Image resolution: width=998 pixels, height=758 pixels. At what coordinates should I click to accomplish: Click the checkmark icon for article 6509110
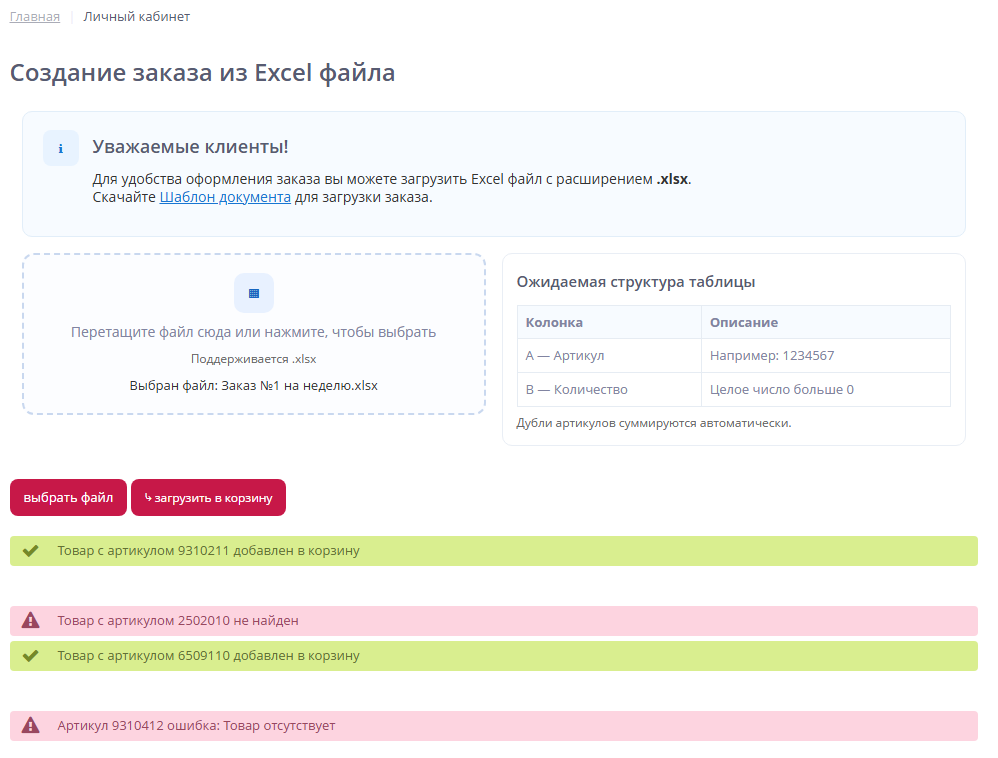(30, 656)
